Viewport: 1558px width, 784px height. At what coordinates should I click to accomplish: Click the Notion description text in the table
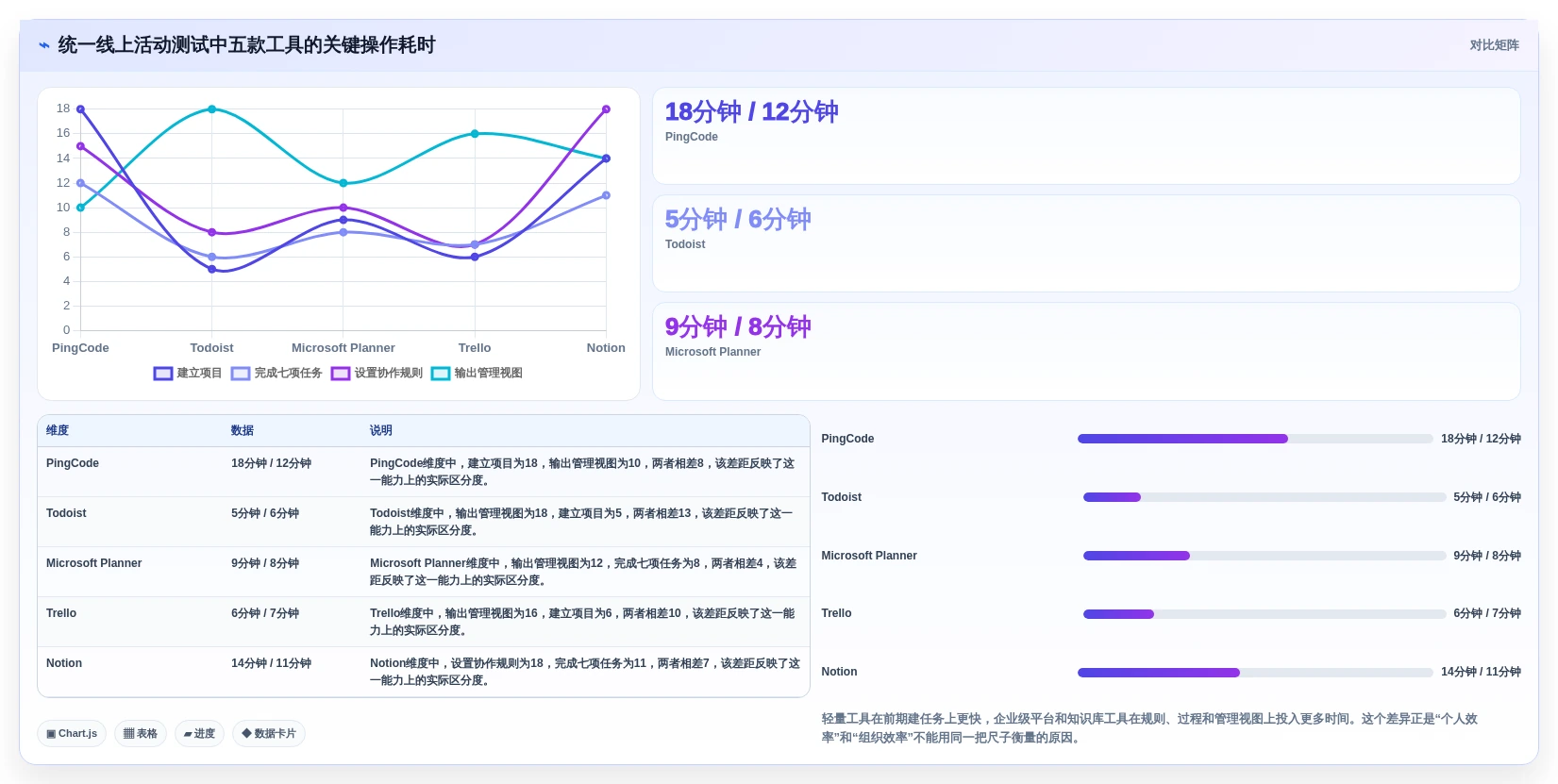coord(585,672)
